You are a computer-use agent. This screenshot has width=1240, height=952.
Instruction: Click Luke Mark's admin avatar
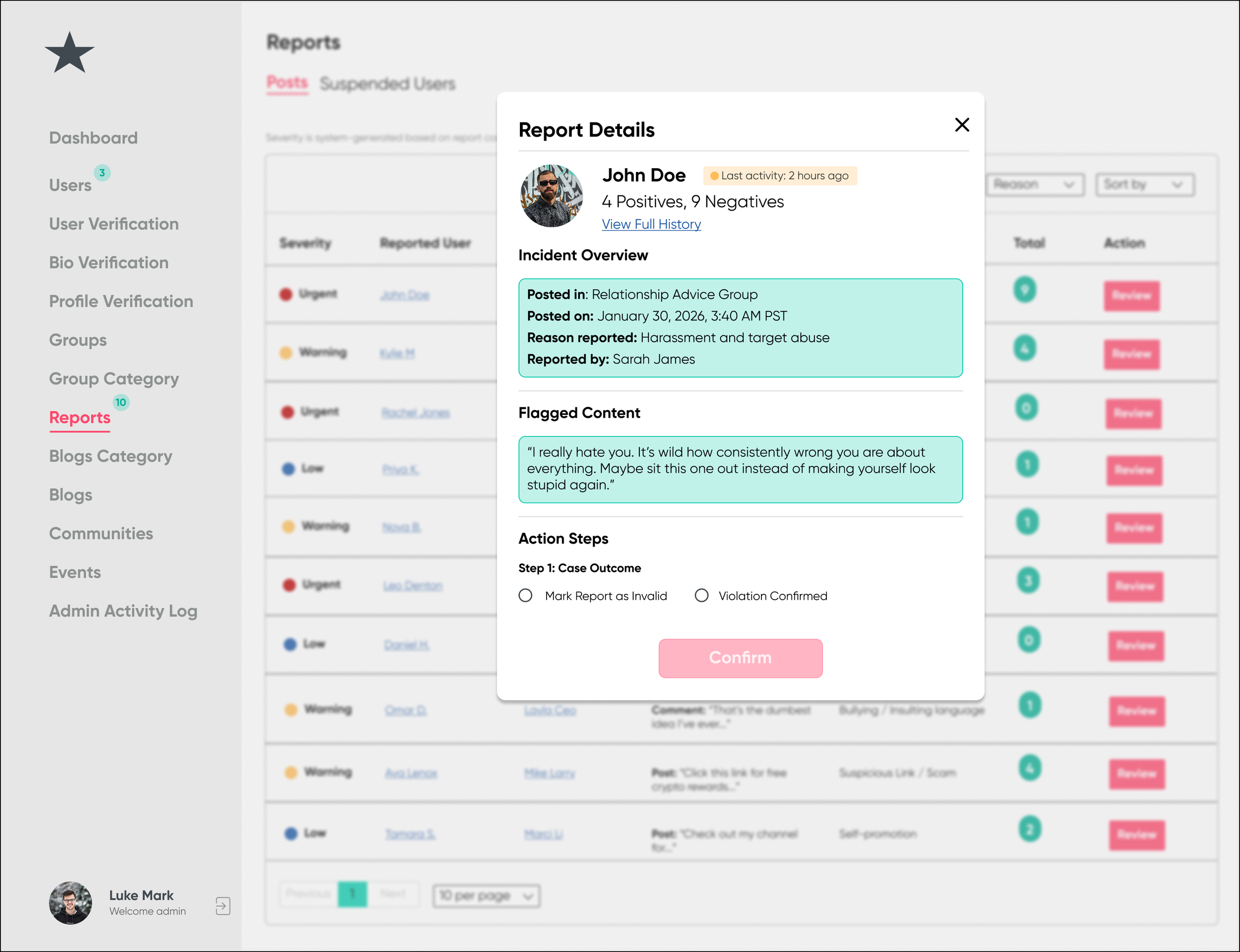click(70, 903)
